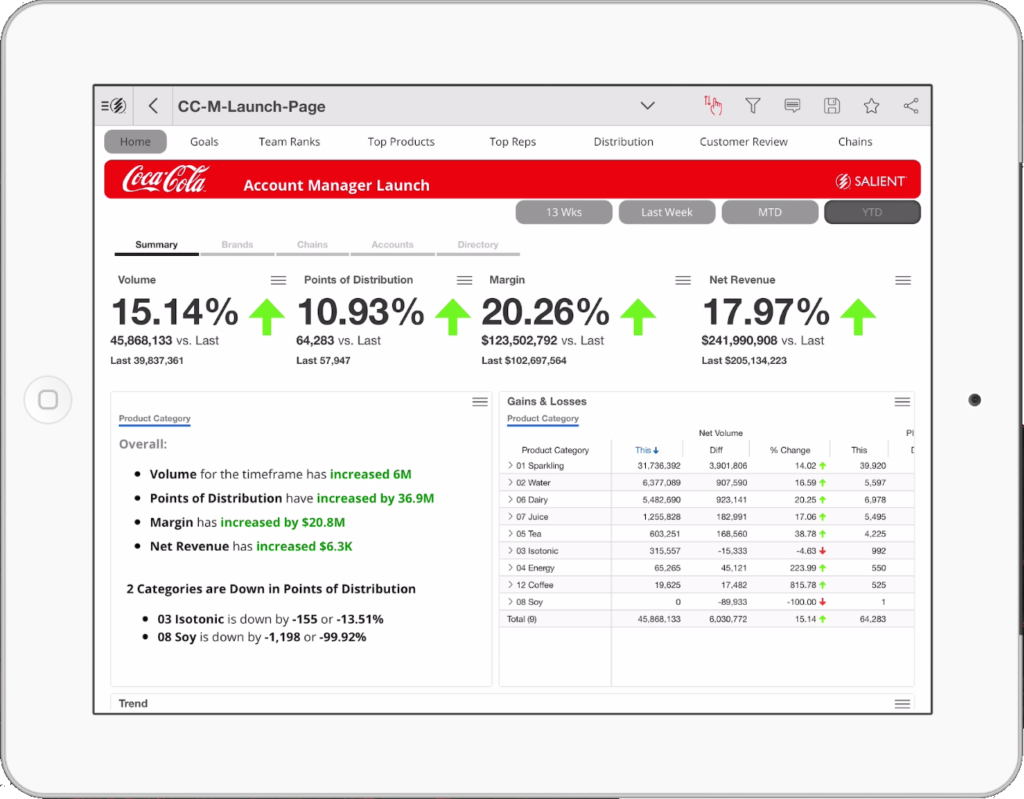Switch to the Brands sub-tab

pyautogui.click(x=237, y=245)
